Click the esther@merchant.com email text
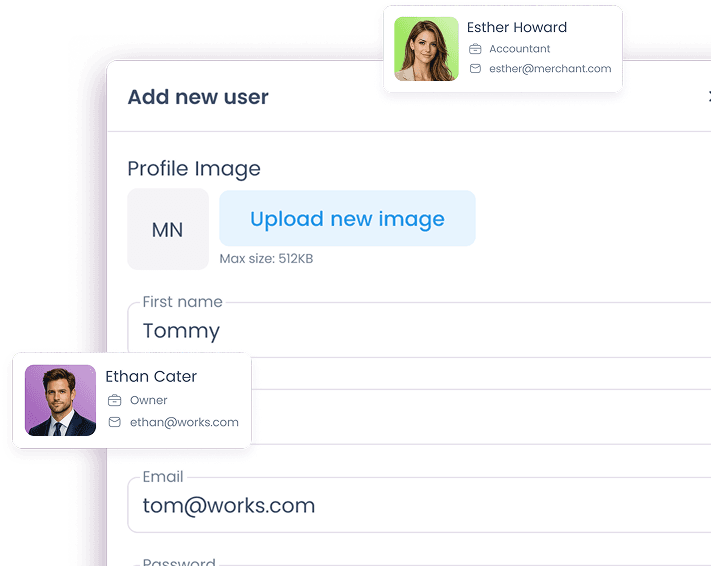The image size is (711, 566). [x=550, y=68]
